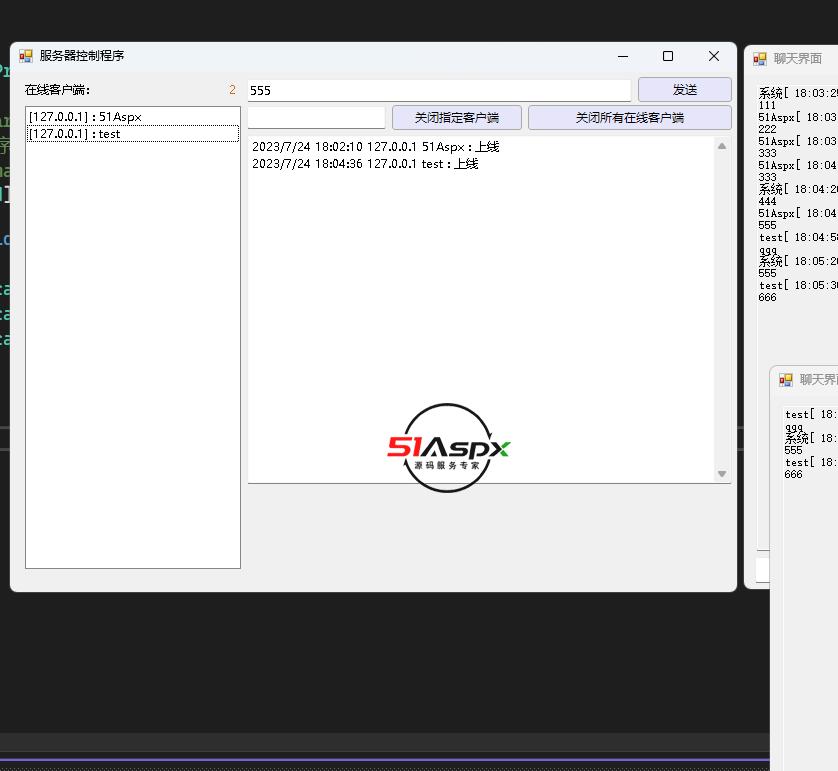The height and width of the screenshot is (771, 838).
Task: Click the 服务器控制程序 title text
Action: pos(82,56)
